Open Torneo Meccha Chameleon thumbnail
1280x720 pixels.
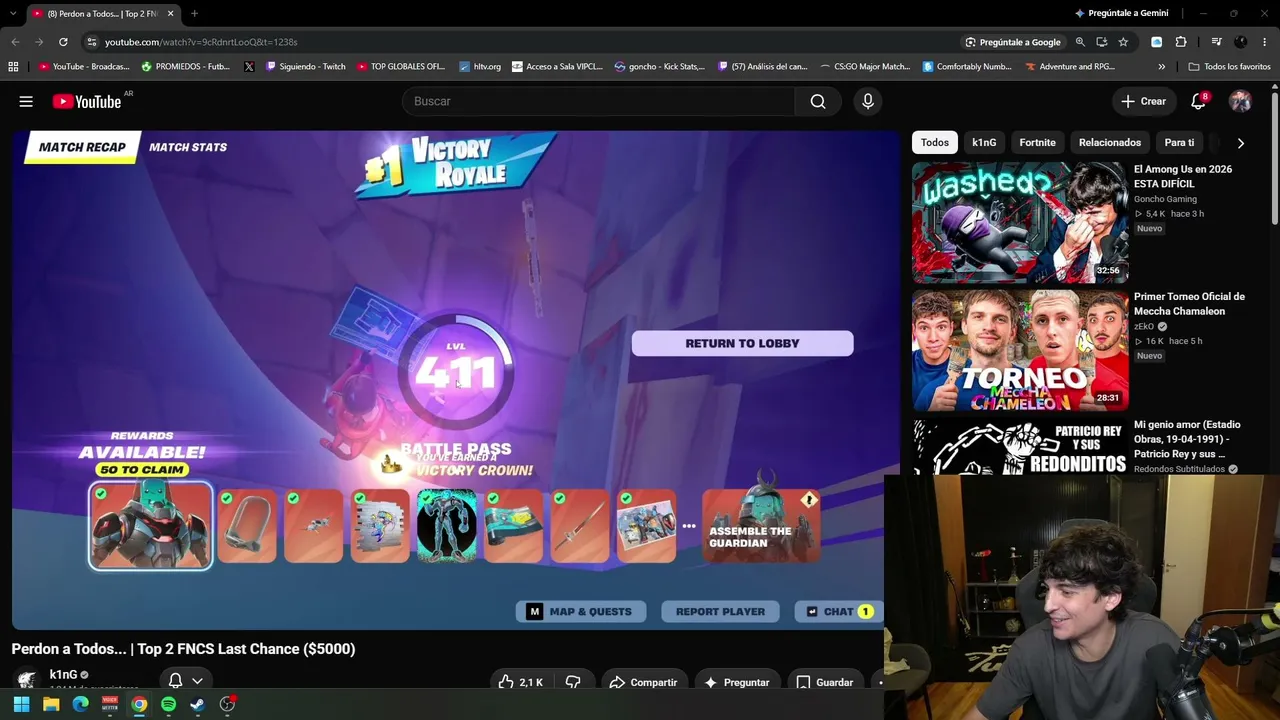[x=1020, y=351]
